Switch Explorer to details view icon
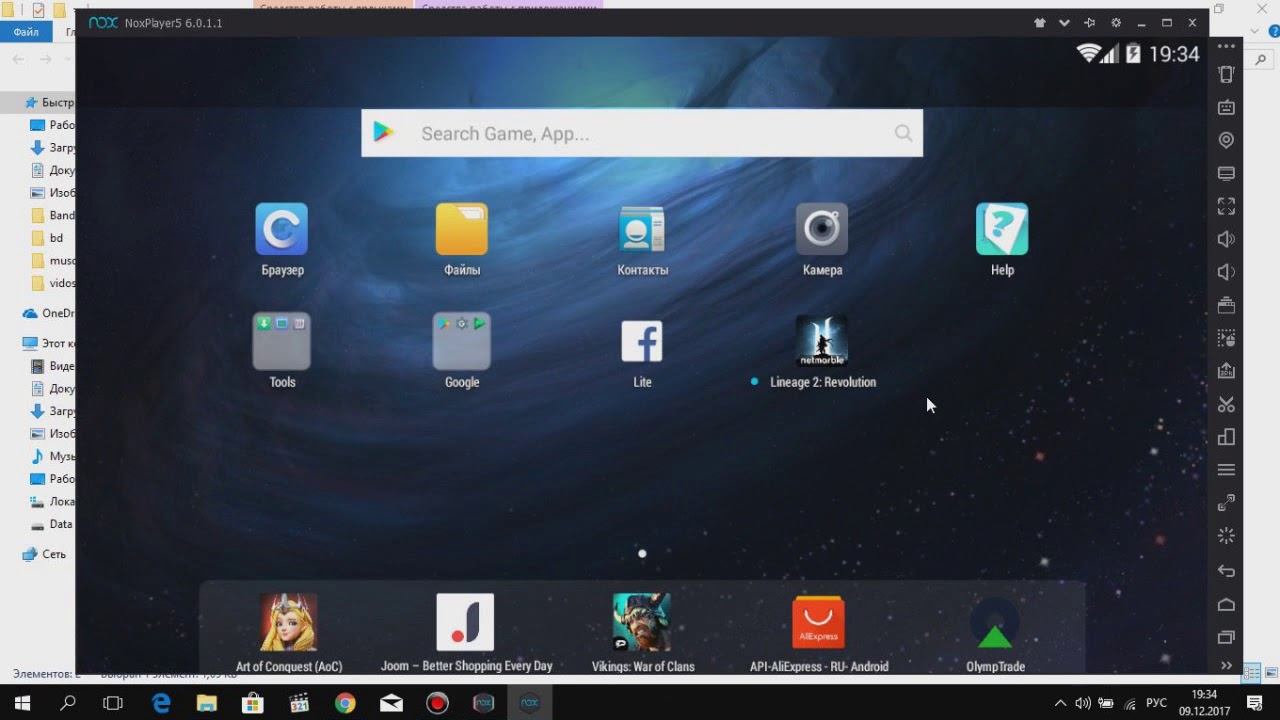 1251,673
